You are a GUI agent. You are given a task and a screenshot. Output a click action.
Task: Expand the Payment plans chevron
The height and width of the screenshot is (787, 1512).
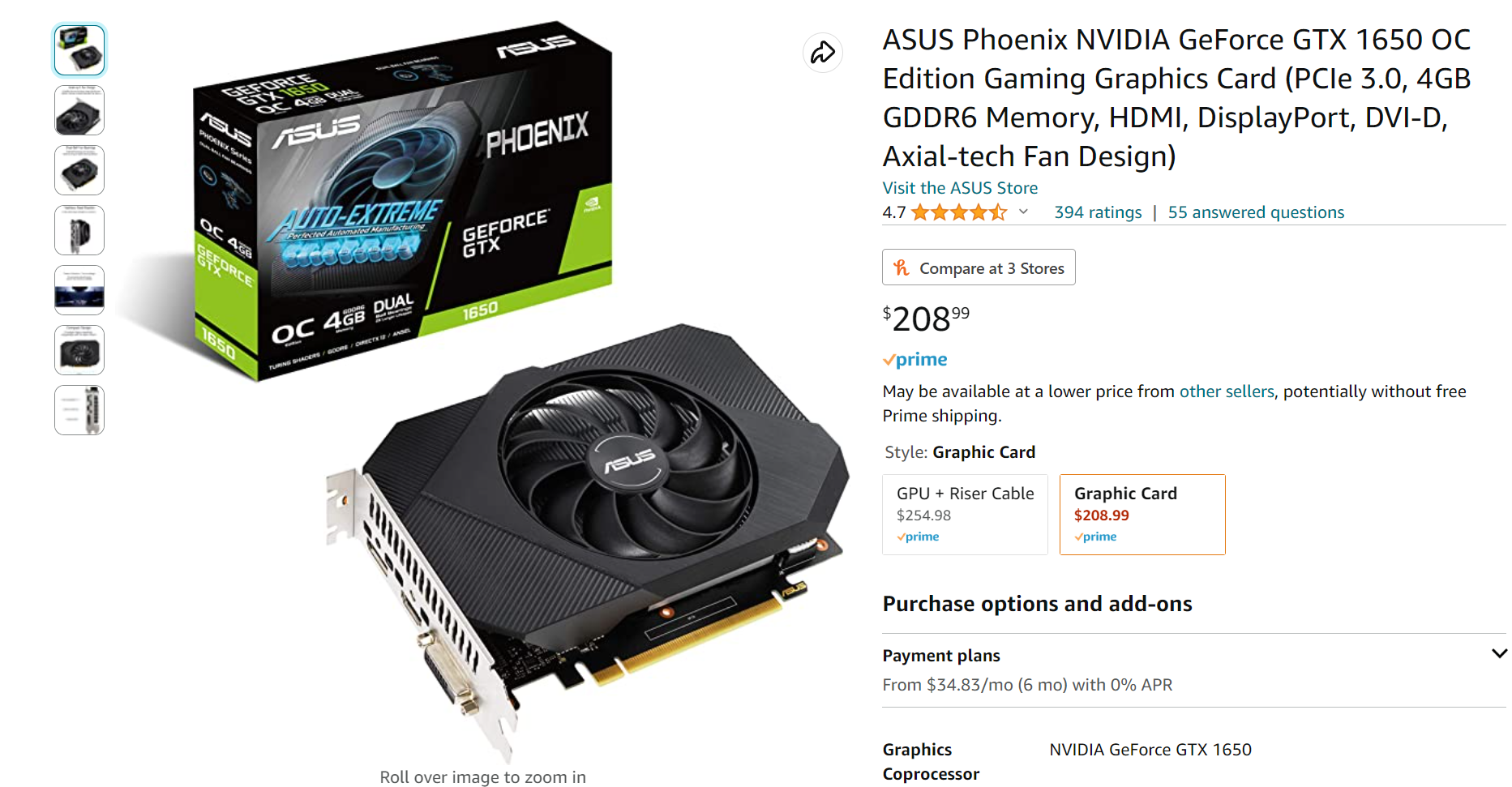[1499, 653]
